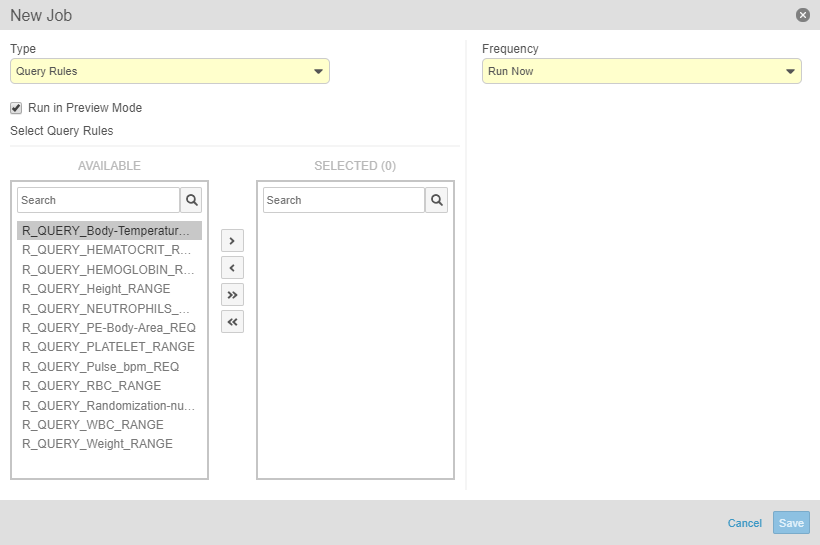820x545 pixels.
Task: Remove all rules with double left arrow
Action: (232, 322)
